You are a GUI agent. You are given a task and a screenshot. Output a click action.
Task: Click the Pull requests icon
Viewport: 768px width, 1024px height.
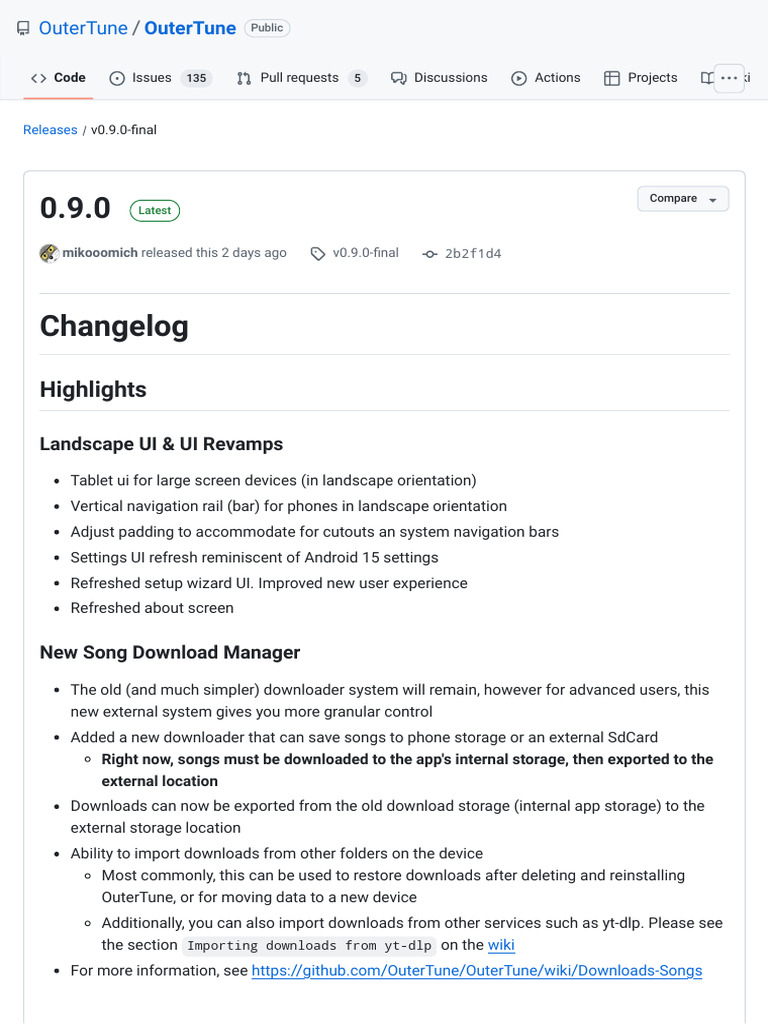pos(244,78)
